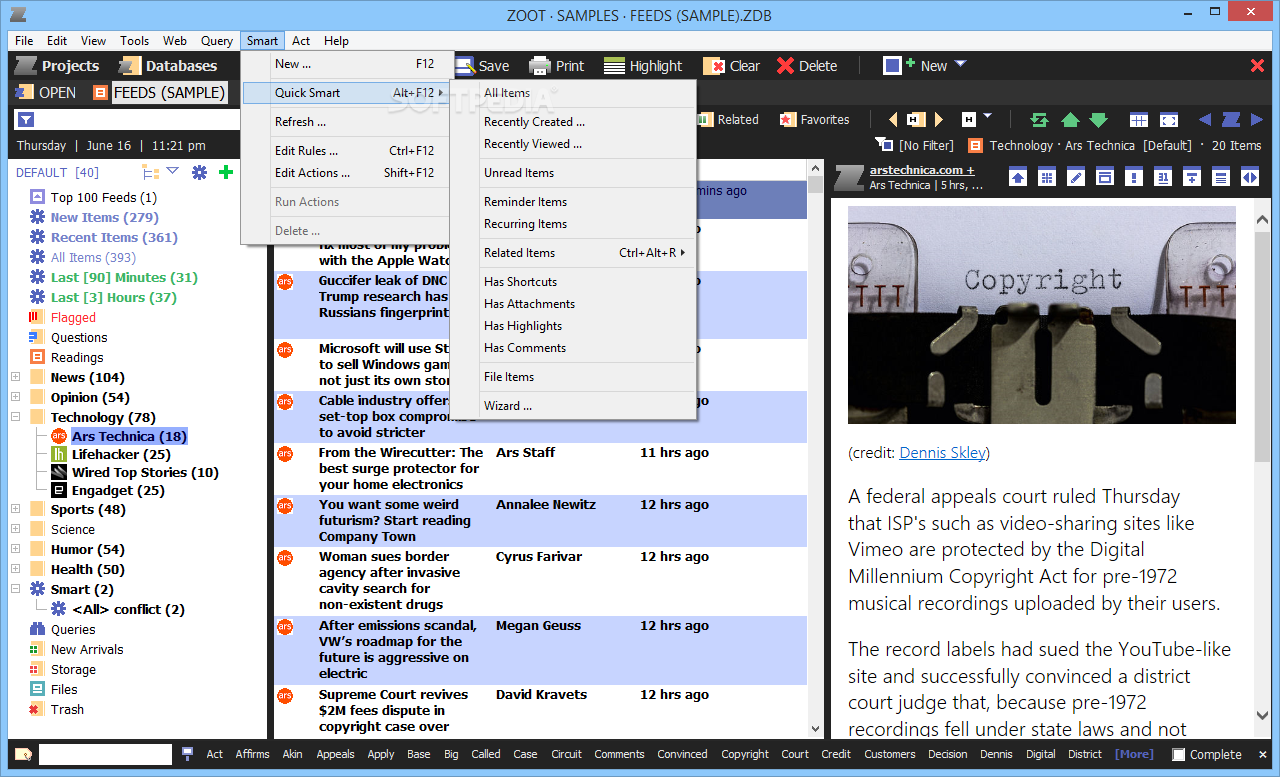Click the grid layout icon
Viewport: 1280px width, 777px height.
point(1139,120)
